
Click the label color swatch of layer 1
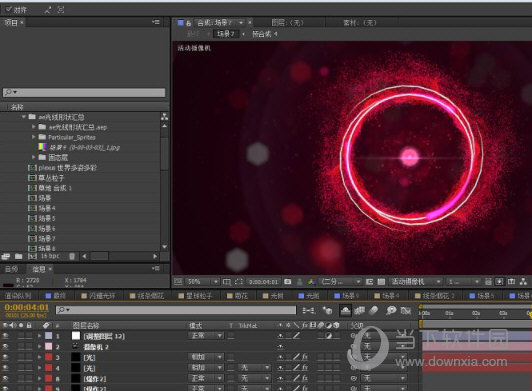49,336
